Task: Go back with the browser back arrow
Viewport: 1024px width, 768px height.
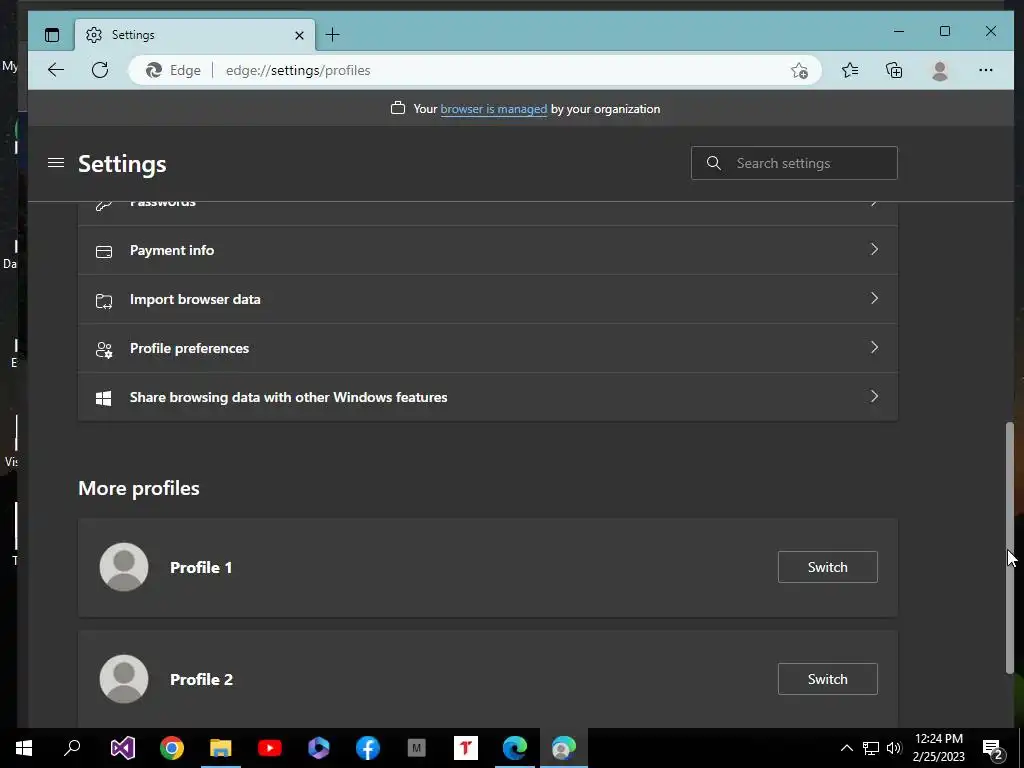Action: tap(56, 70)
